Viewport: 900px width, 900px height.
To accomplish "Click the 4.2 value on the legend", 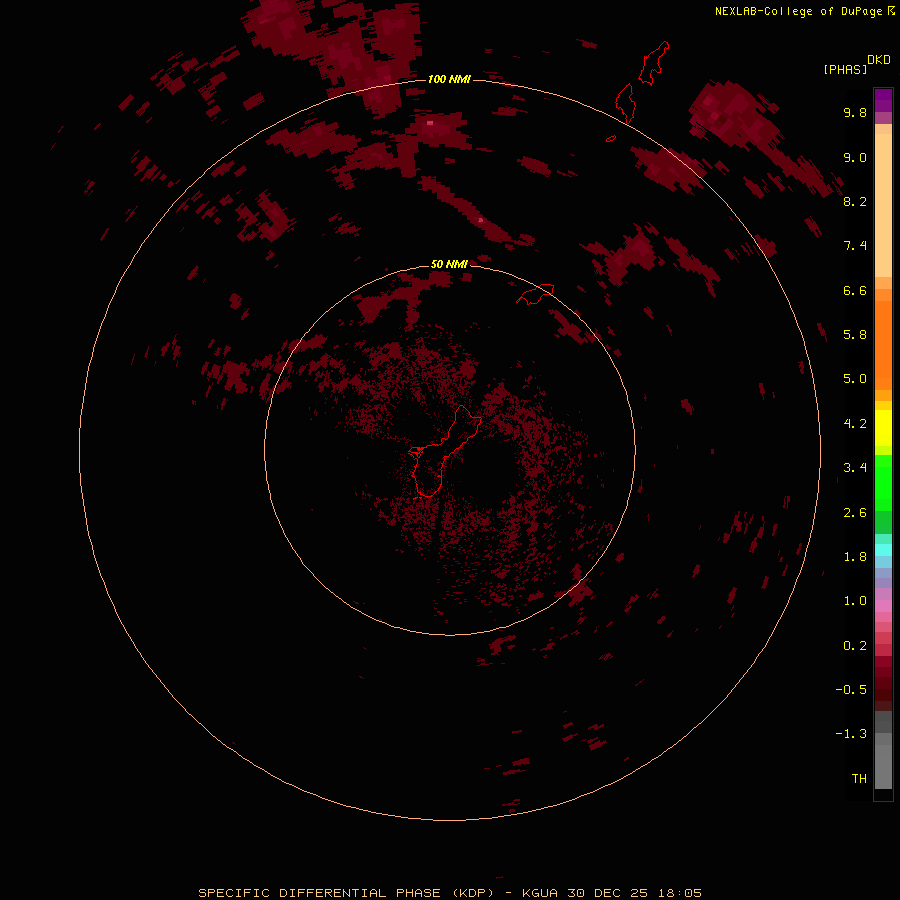I will tap(855, 424).
